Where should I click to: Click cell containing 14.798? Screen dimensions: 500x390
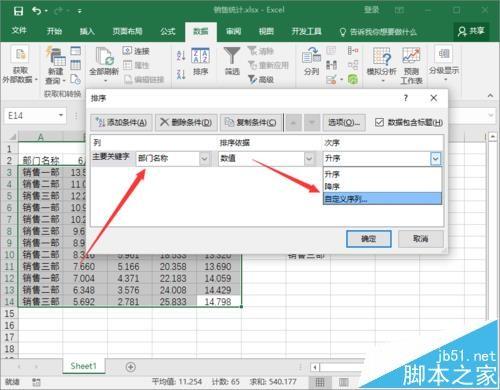coord(218,302)
